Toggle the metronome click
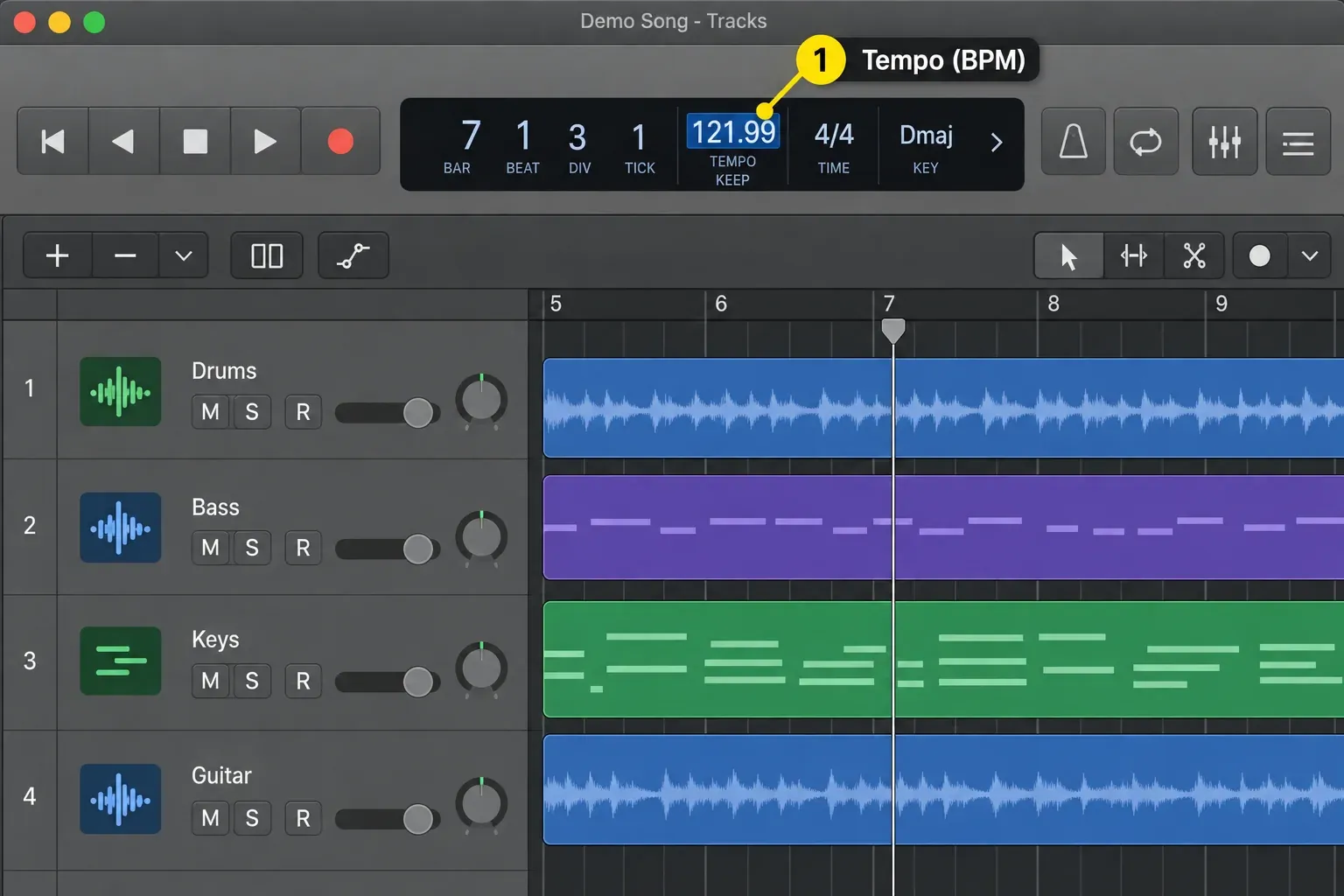 pos(1074,141)
